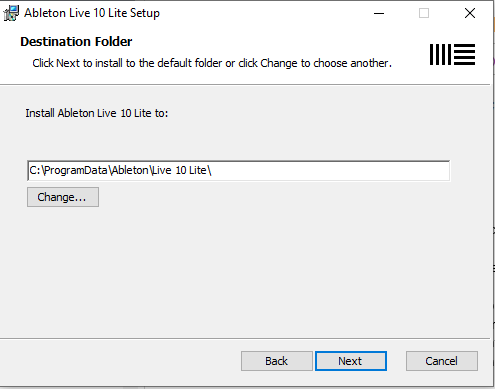Click the 'Ableton Live 10 Lite Setup' title text
Viewport: 495px width, 389px height.
coord(92,13)
